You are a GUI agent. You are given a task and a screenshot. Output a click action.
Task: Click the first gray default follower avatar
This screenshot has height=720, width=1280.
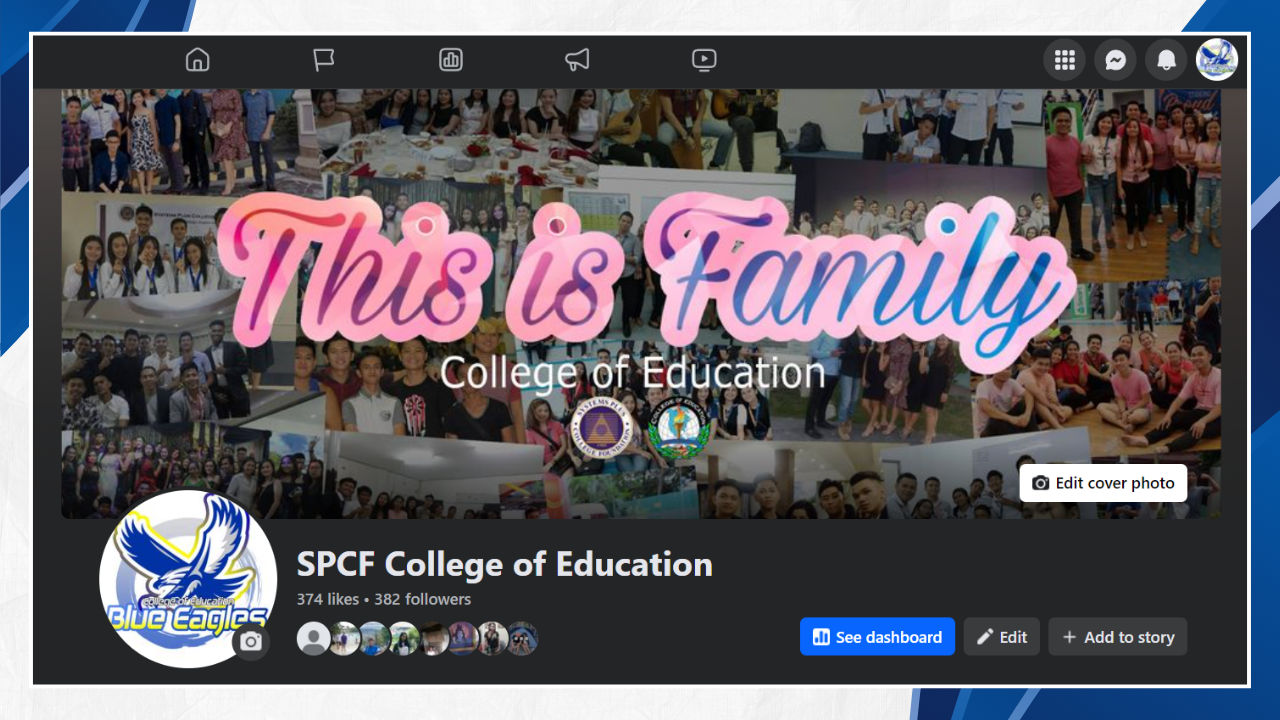point(313,638)
